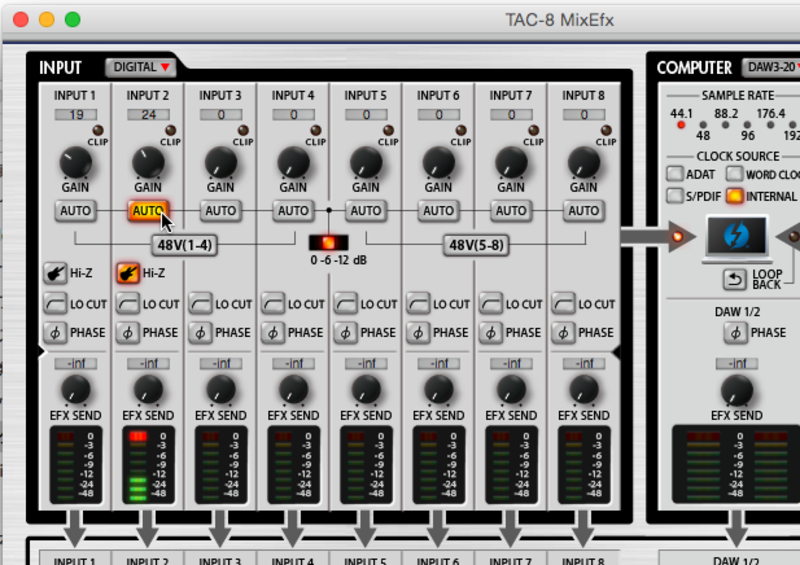Click the DAW 1/2 stereo level meter
The height and width of the screenshot is (565, 800).
[x=737, y=464]
